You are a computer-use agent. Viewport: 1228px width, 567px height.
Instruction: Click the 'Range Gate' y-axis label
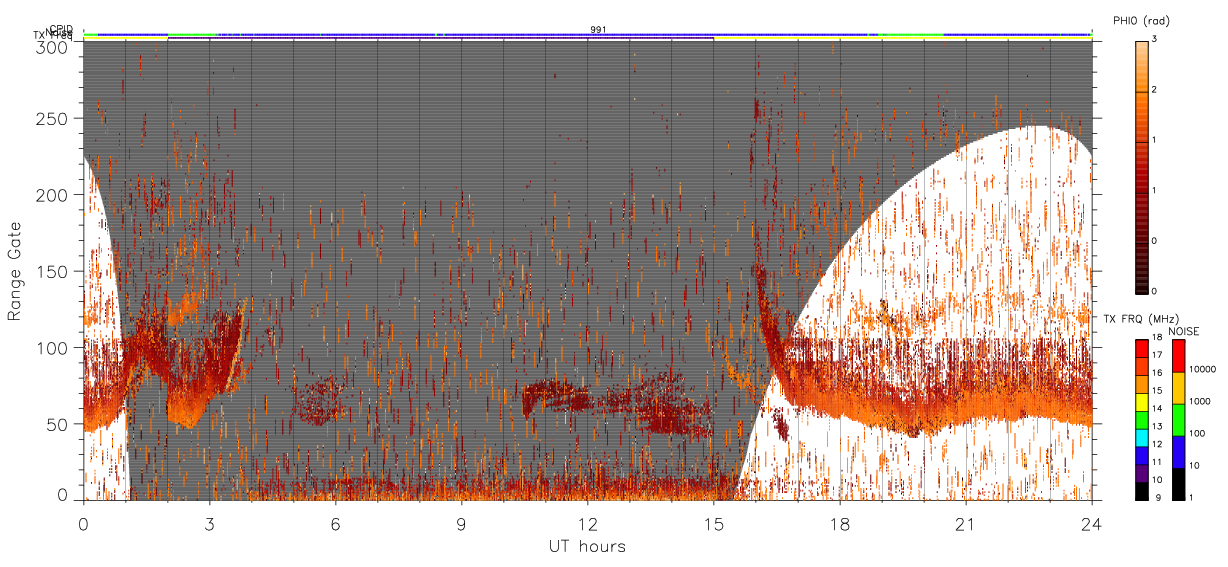point(15,271)
